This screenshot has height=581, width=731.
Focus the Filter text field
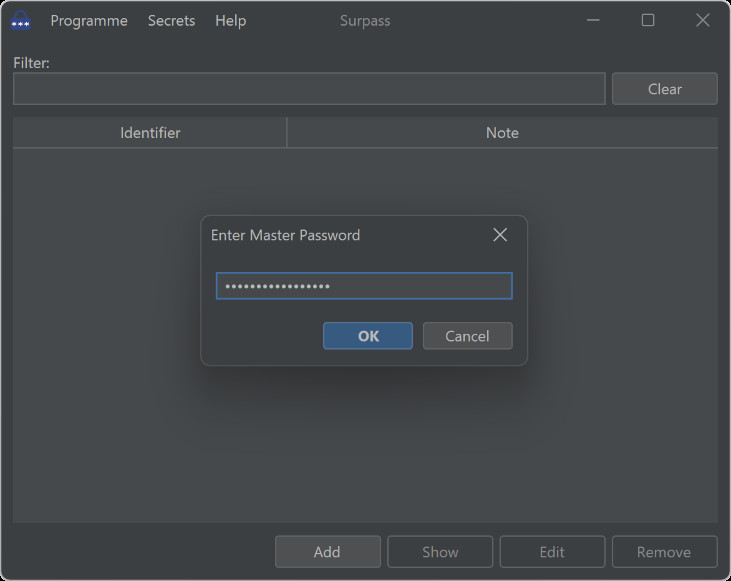309,89
